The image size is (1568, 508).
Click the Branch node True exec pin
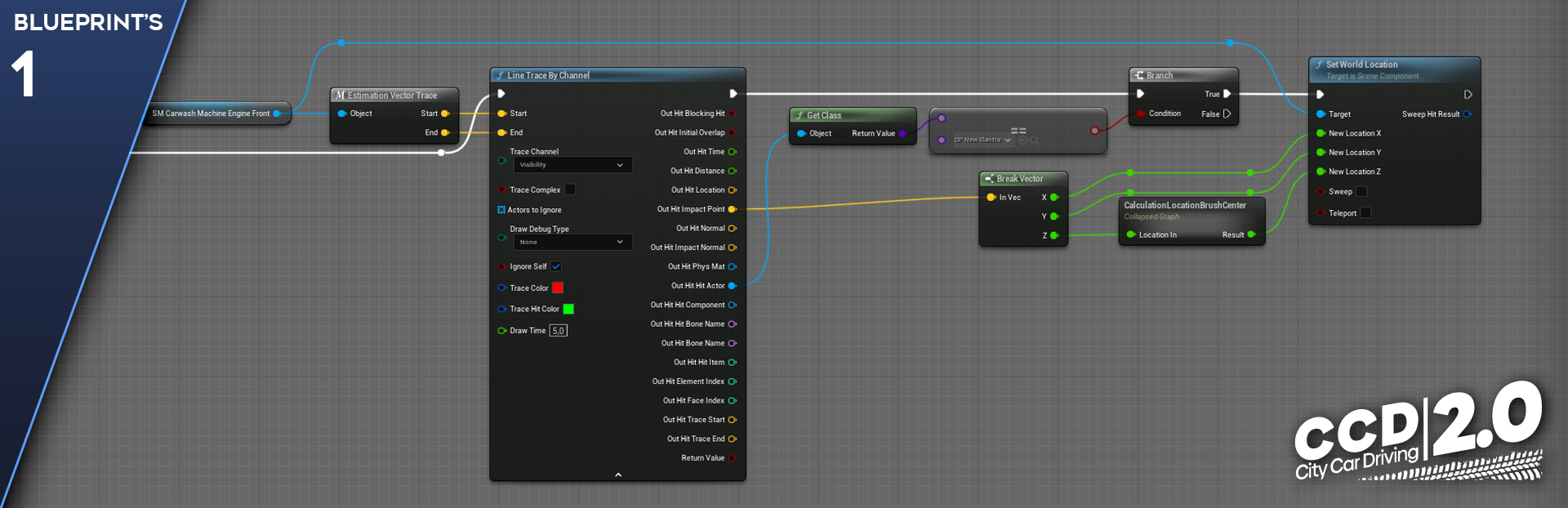tap(1227, 94)
